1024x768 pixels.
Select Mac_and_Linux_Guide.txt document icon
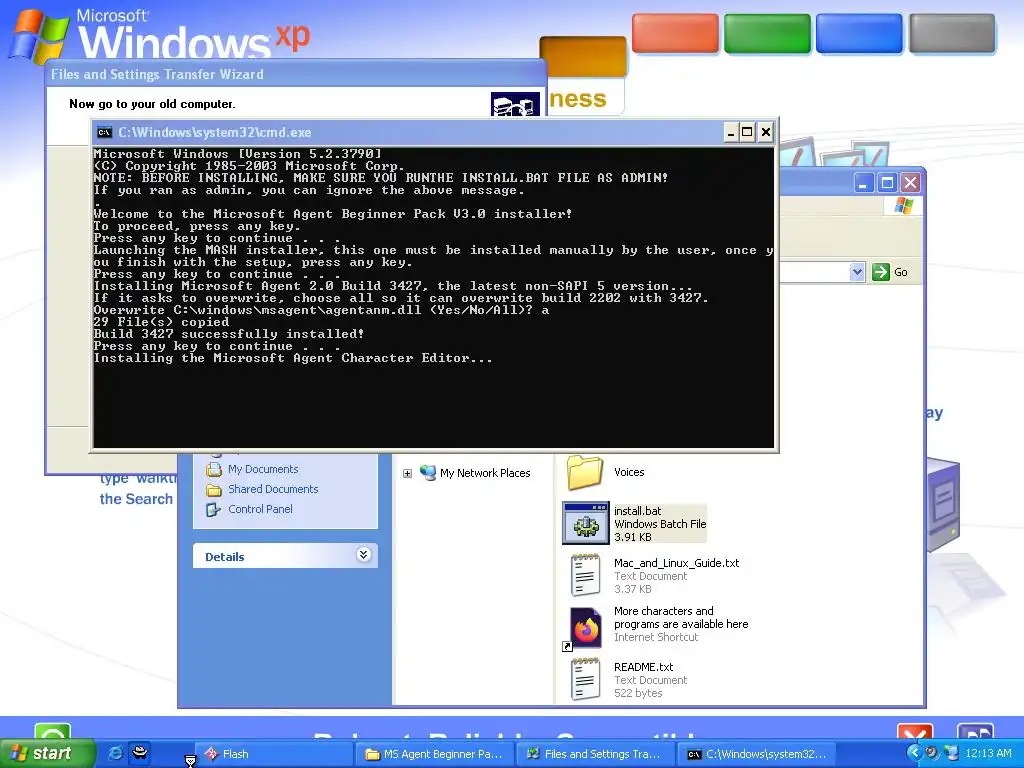pyautogui.click(x=585, y=575)
